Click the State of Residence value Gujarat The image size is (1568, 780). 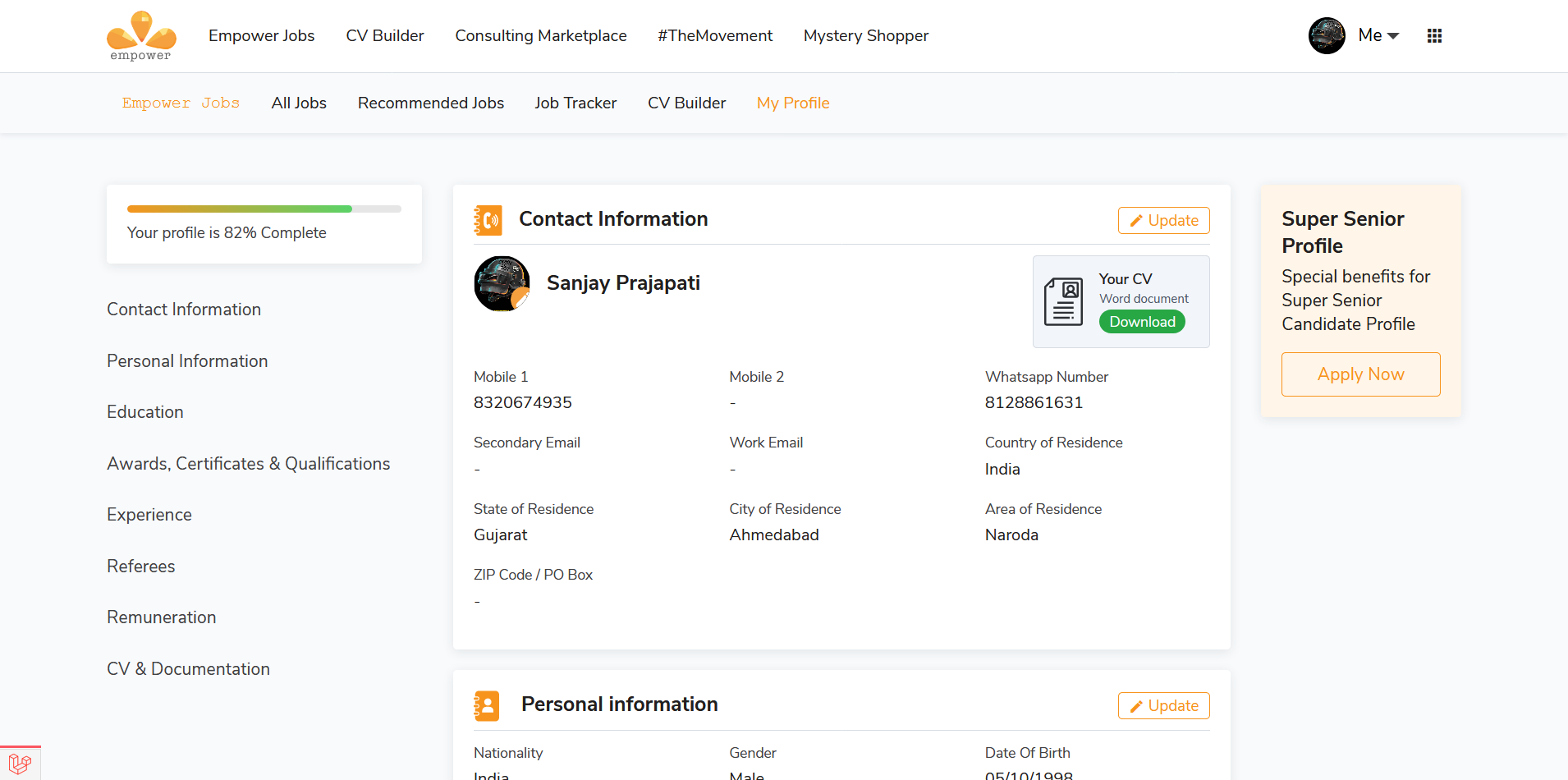click(x=501, y=535)
